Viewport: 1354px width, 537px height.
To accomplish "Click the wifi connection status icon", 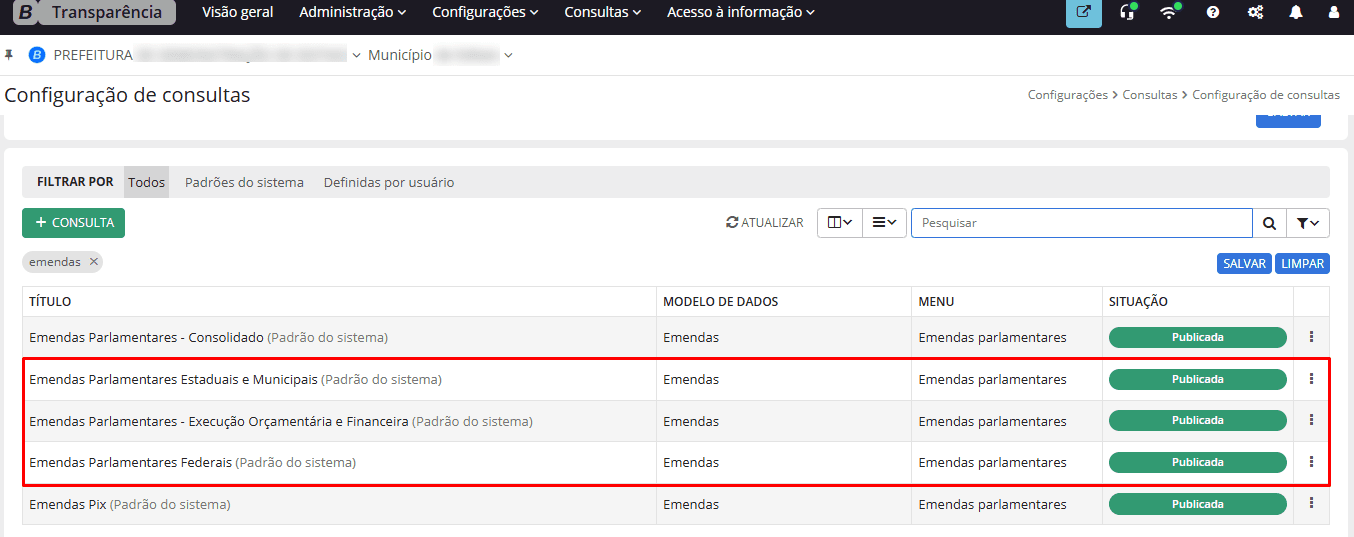I will (1168, 13).
